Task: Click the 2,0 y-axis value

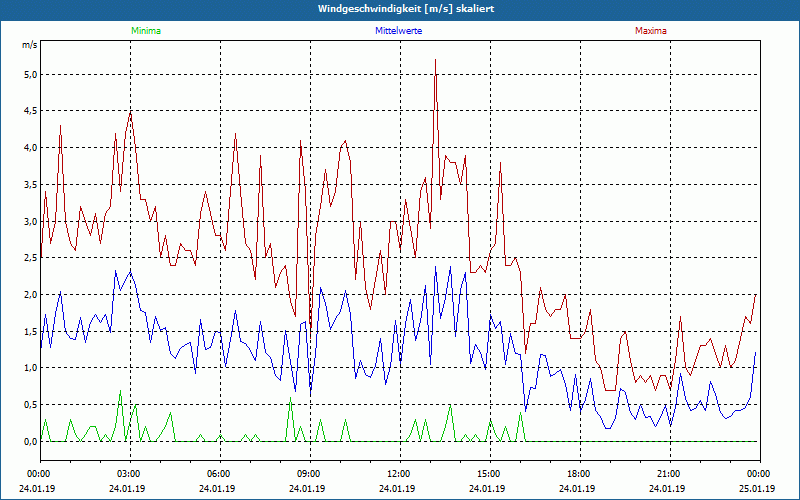Action: point(31,294)
